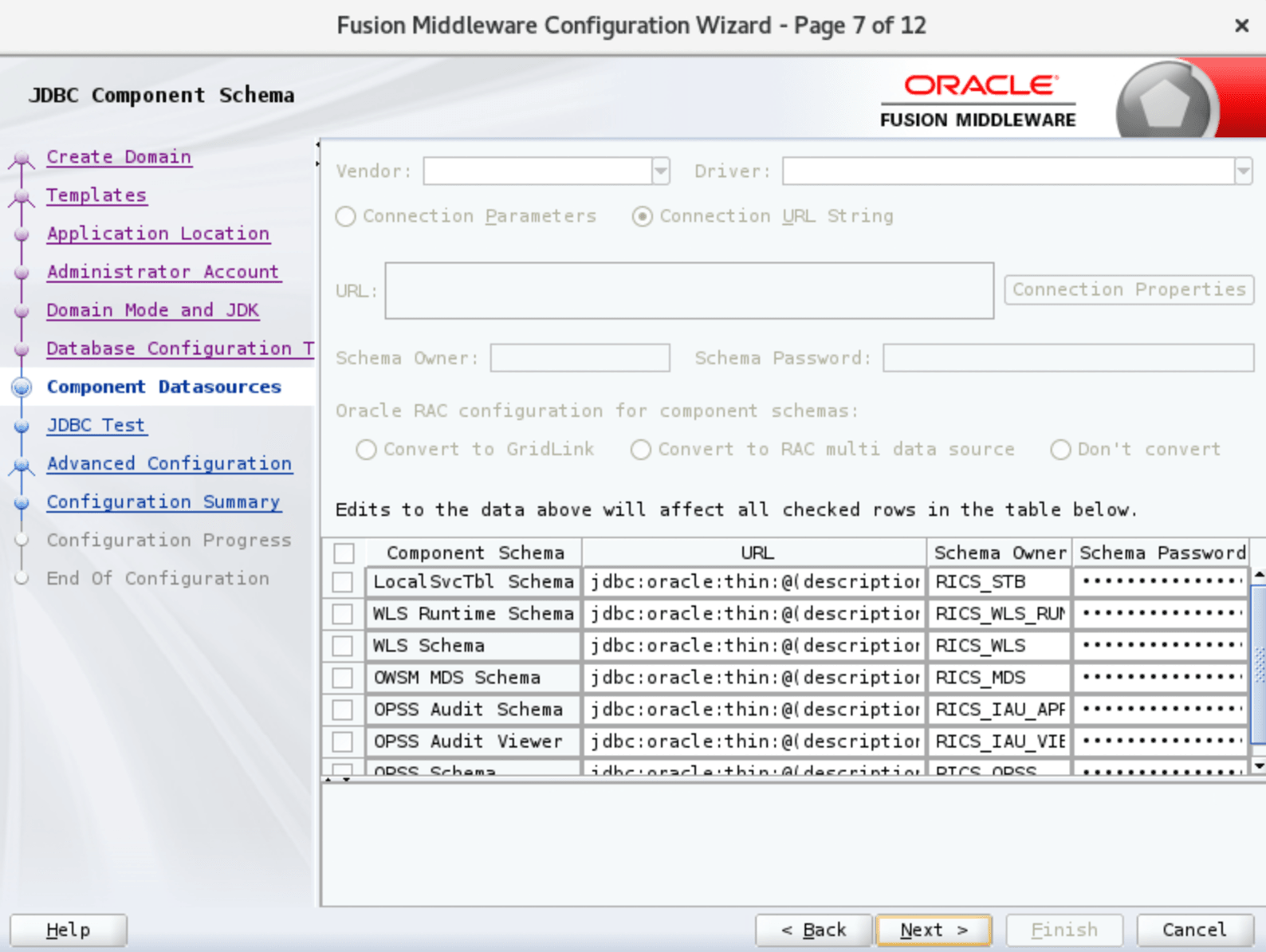Select the Connection URL String radio button
This screenshot has height=952, width=1266.
tap(642, 217)
